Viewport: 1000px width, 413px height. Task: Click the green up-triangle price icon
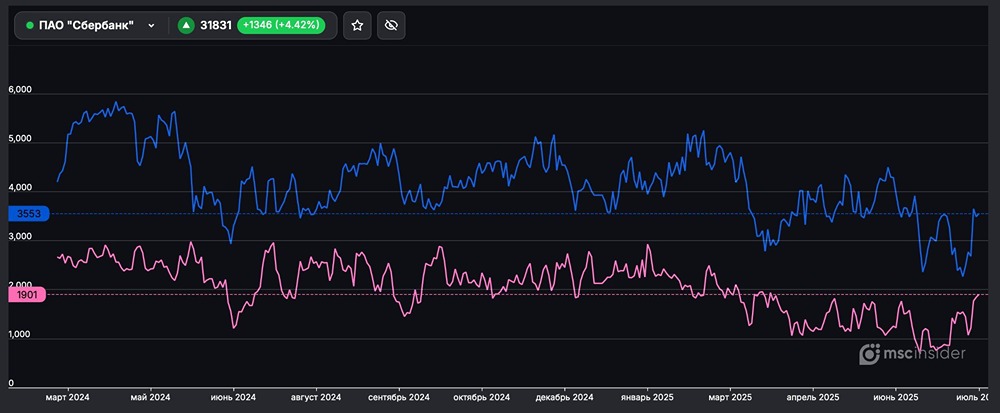[x=186, y=26]
